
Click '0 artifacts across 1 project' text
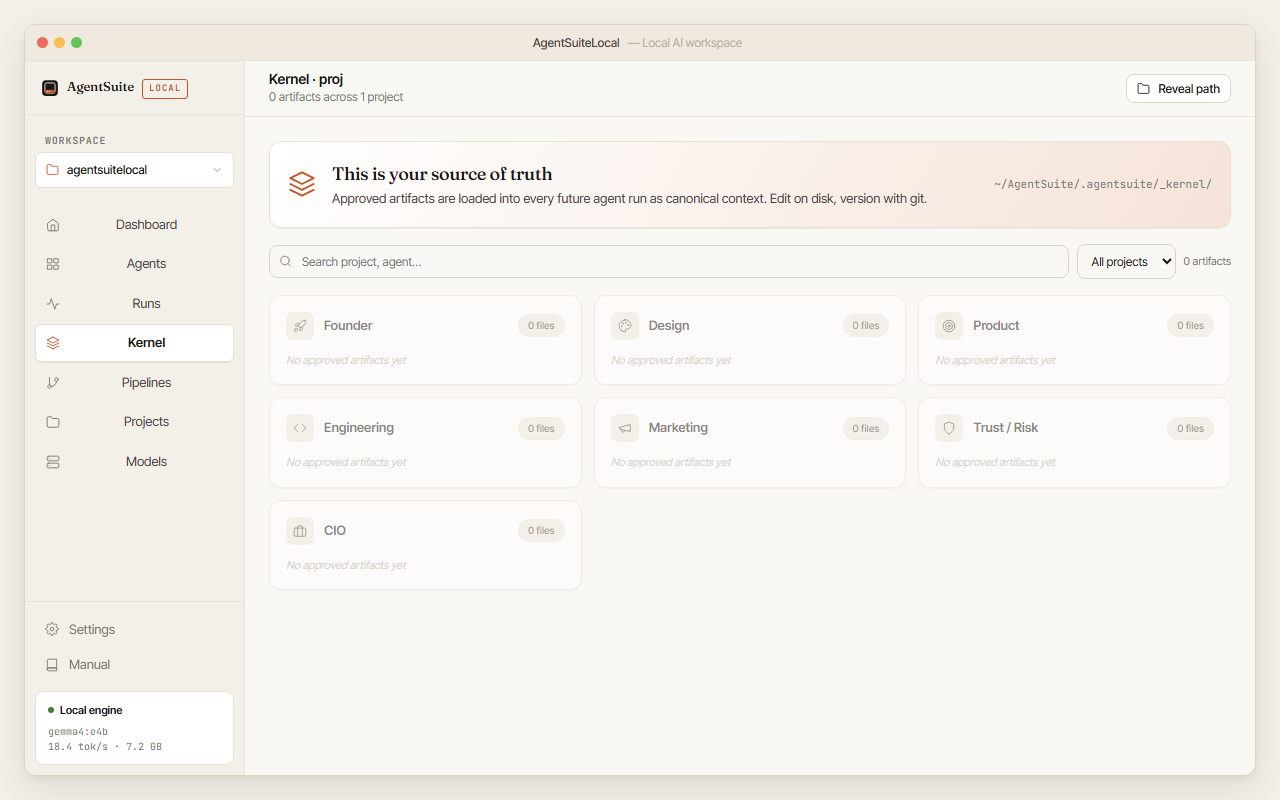click(336, 97)
